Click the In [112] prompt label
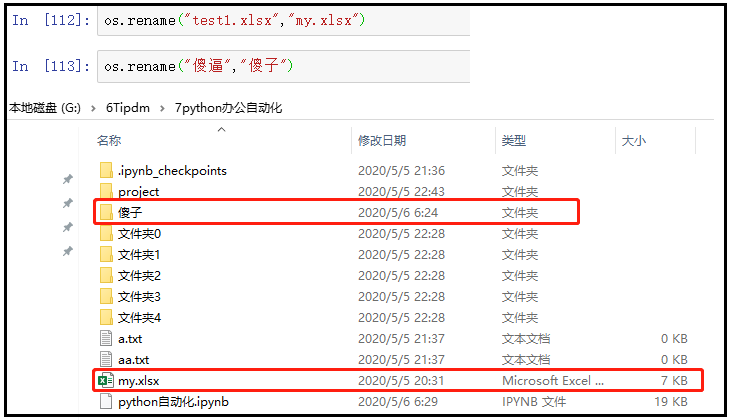The image size is (730, 420). (51, 20)
